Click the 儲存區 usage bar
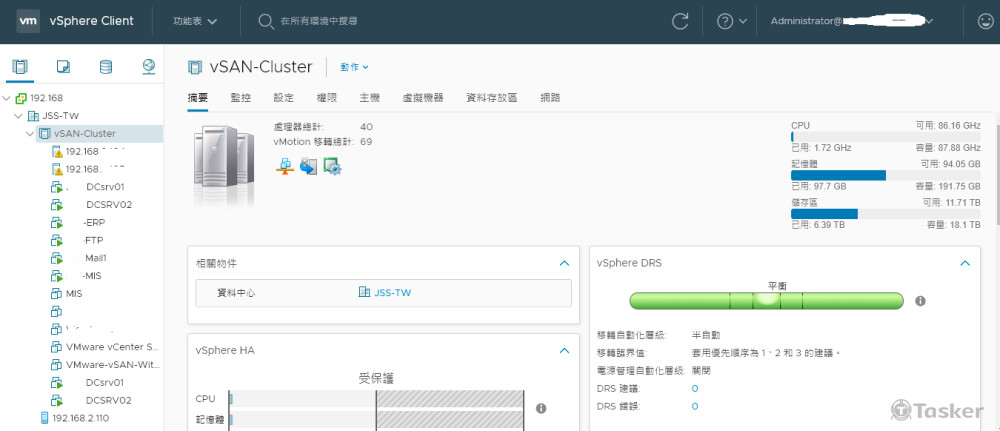 tap(885, 214)
